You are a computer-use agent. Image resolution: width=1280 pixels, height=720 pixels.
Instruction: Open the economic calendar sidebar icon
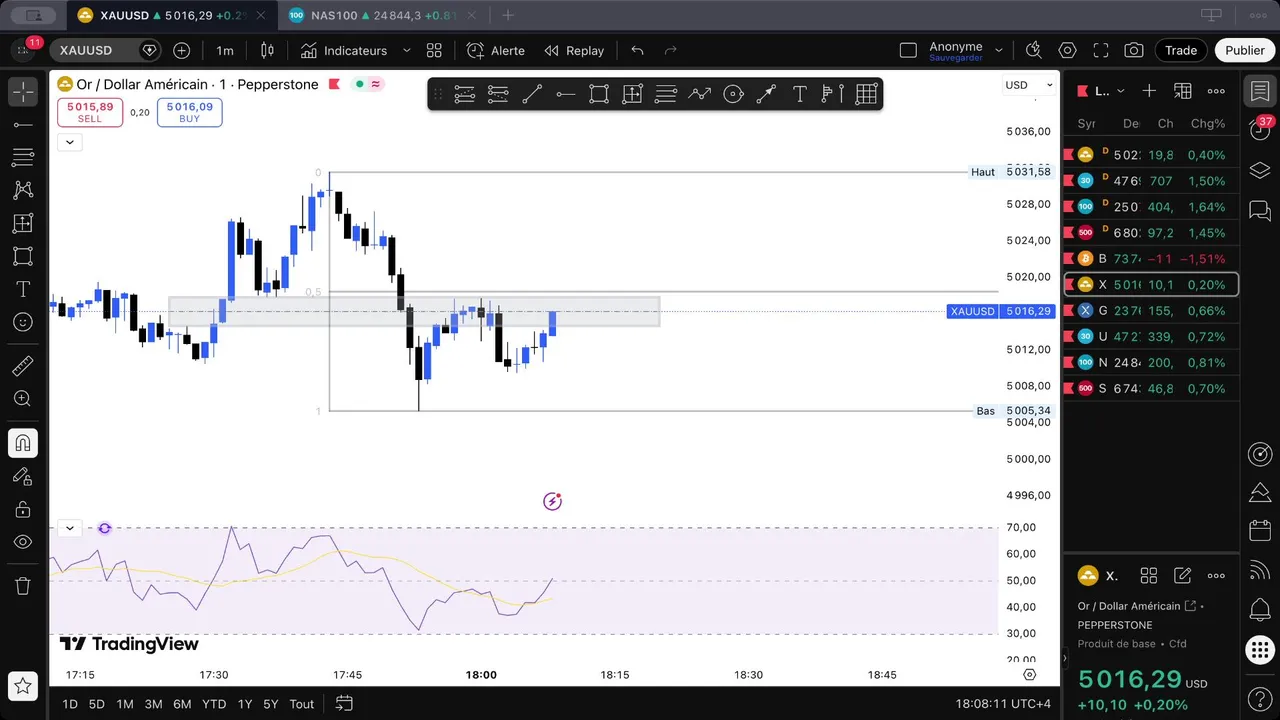(1260, 530)
